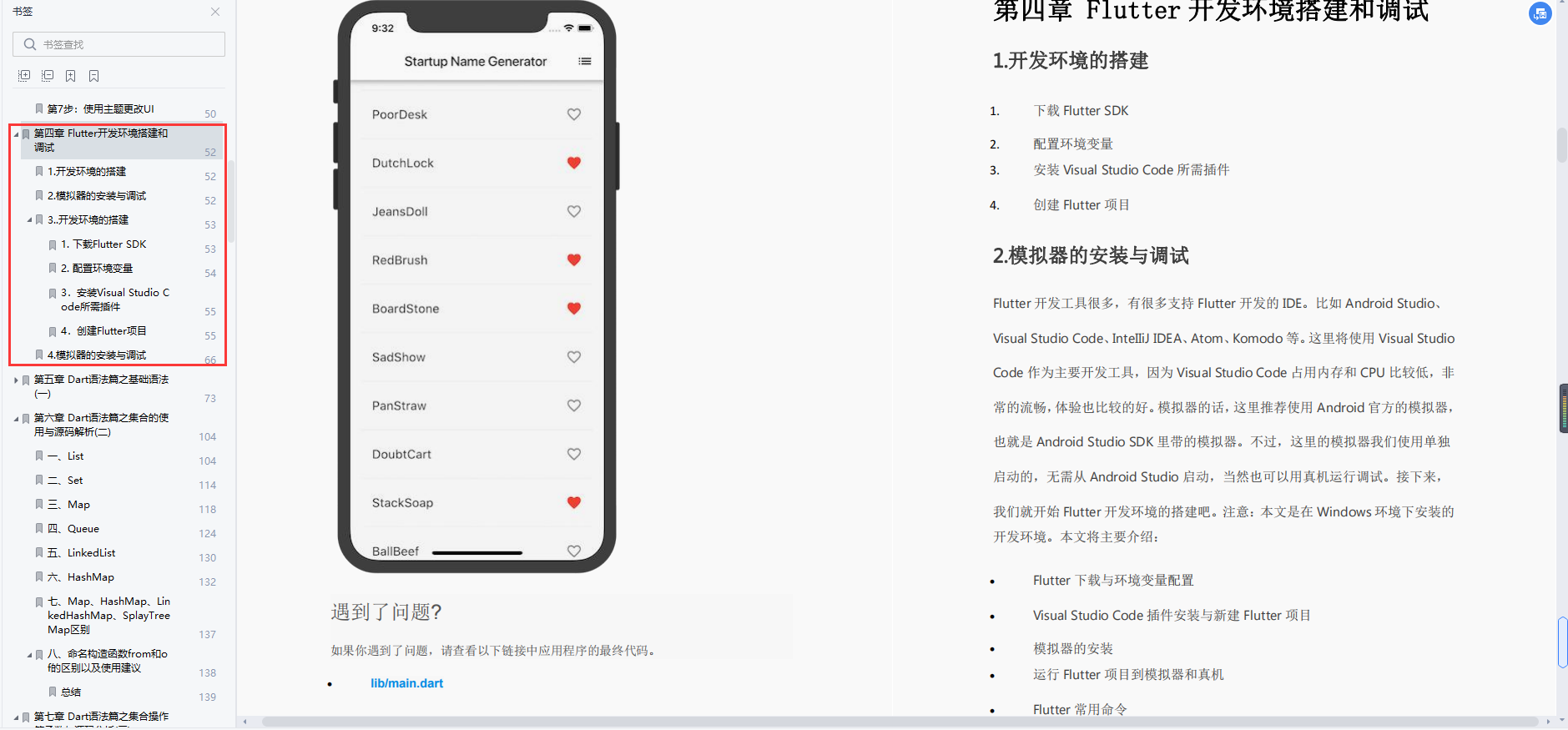Collapse the 第七章 Dart语法篇之集合操作 bookmark
The image size is (1568, 730).
pyautogui.click(x=16, y=717)
